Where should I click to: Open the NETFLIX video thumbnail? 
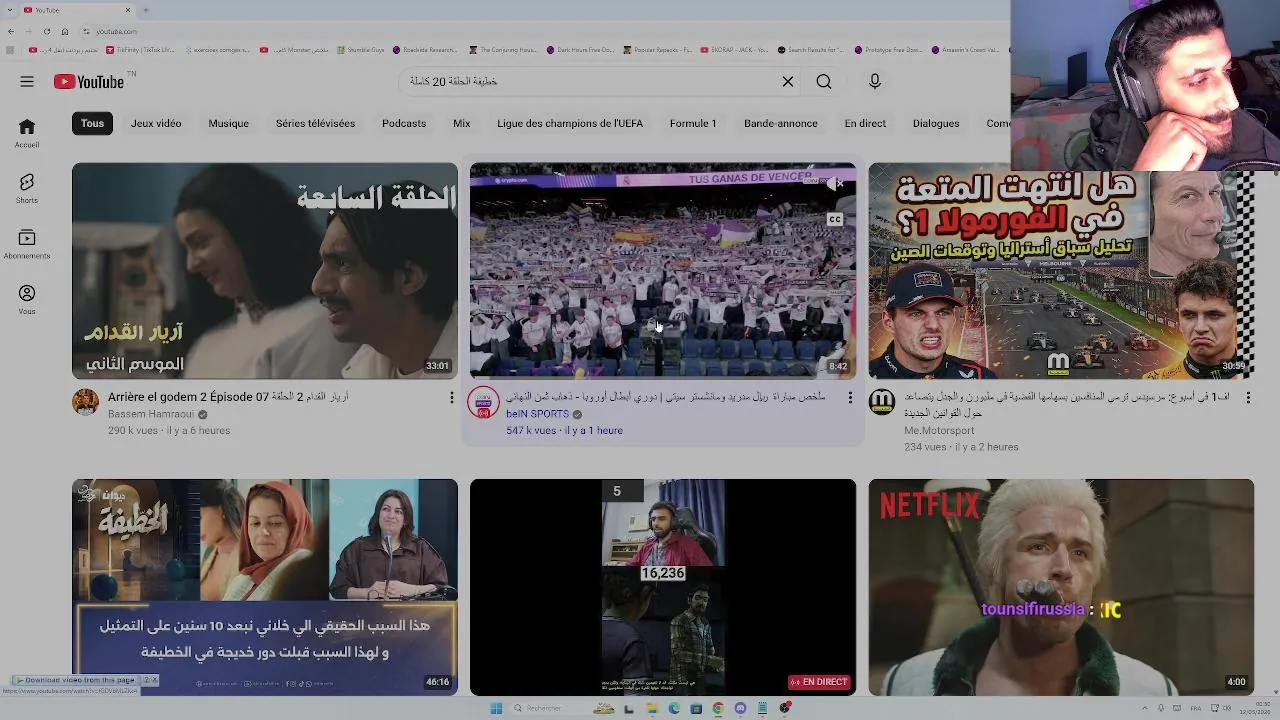[1061, 587]
